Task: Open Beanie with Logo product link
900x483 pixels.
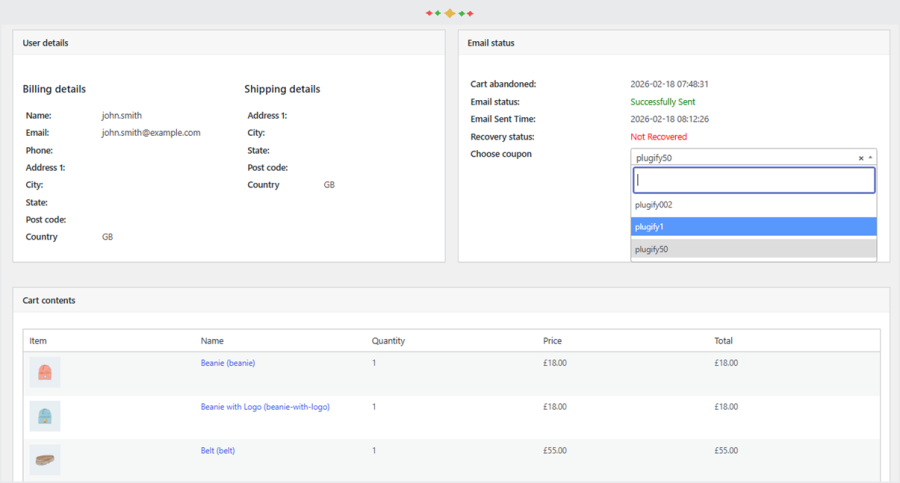Action: point(265,407)
